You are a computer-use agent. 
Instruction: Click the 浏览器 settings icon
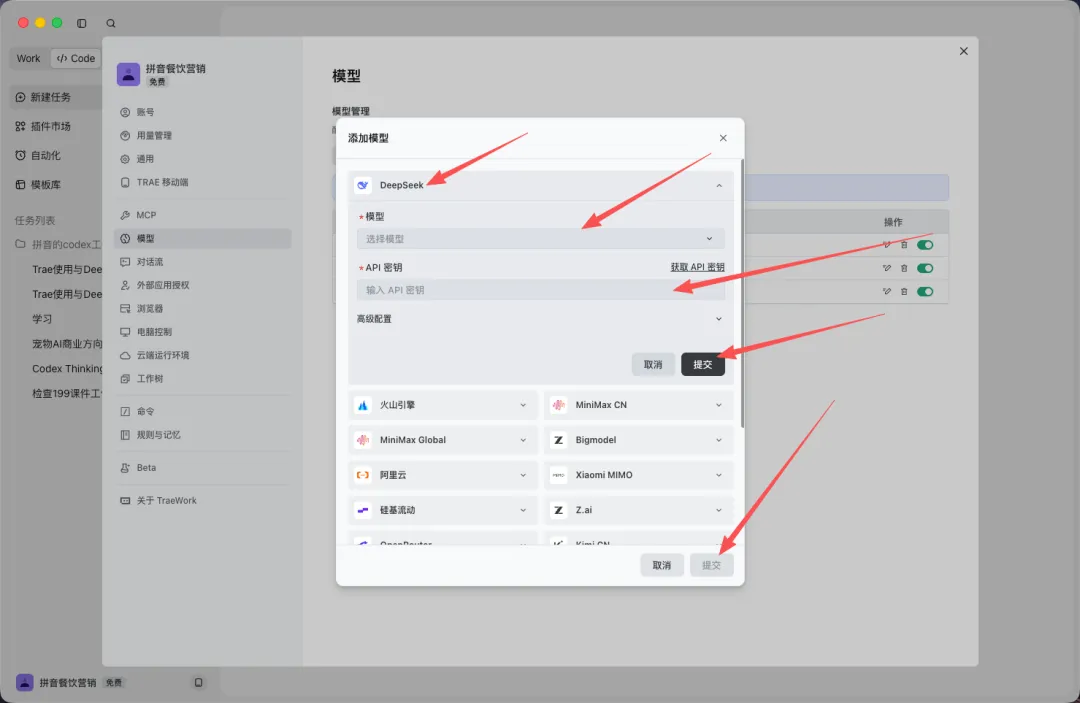(x=125, y=308)
